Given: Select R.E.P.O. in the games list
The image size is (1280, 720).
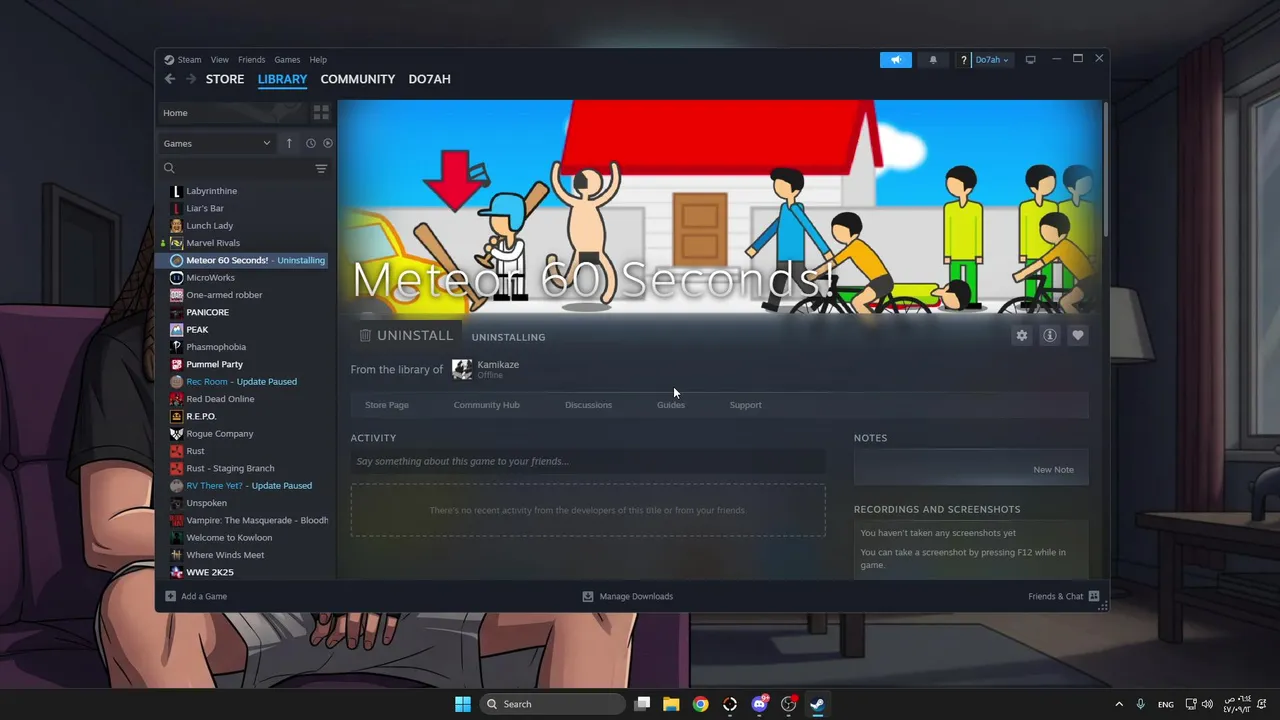Looking at the screenshot, I should click(x=201, y=416).
